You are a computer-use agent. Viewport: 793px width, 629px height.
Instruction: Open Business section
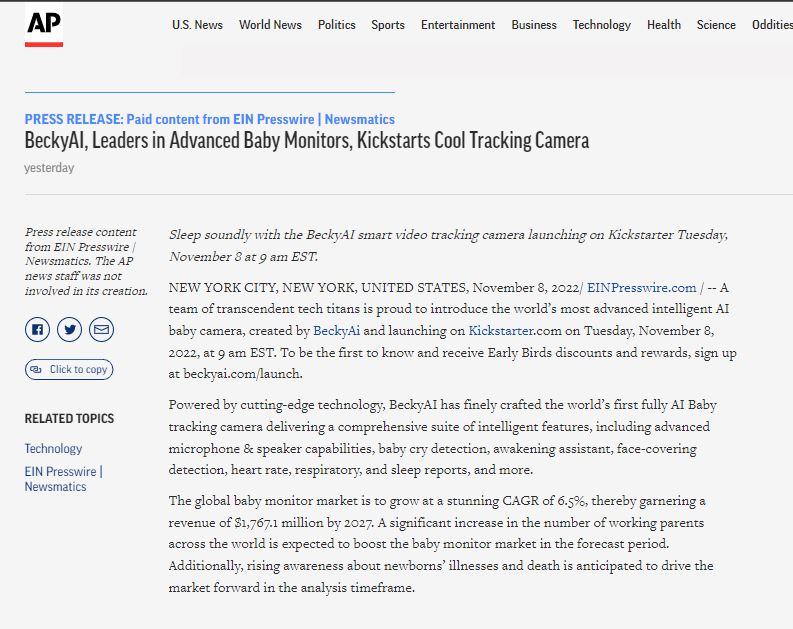point(534,25)
